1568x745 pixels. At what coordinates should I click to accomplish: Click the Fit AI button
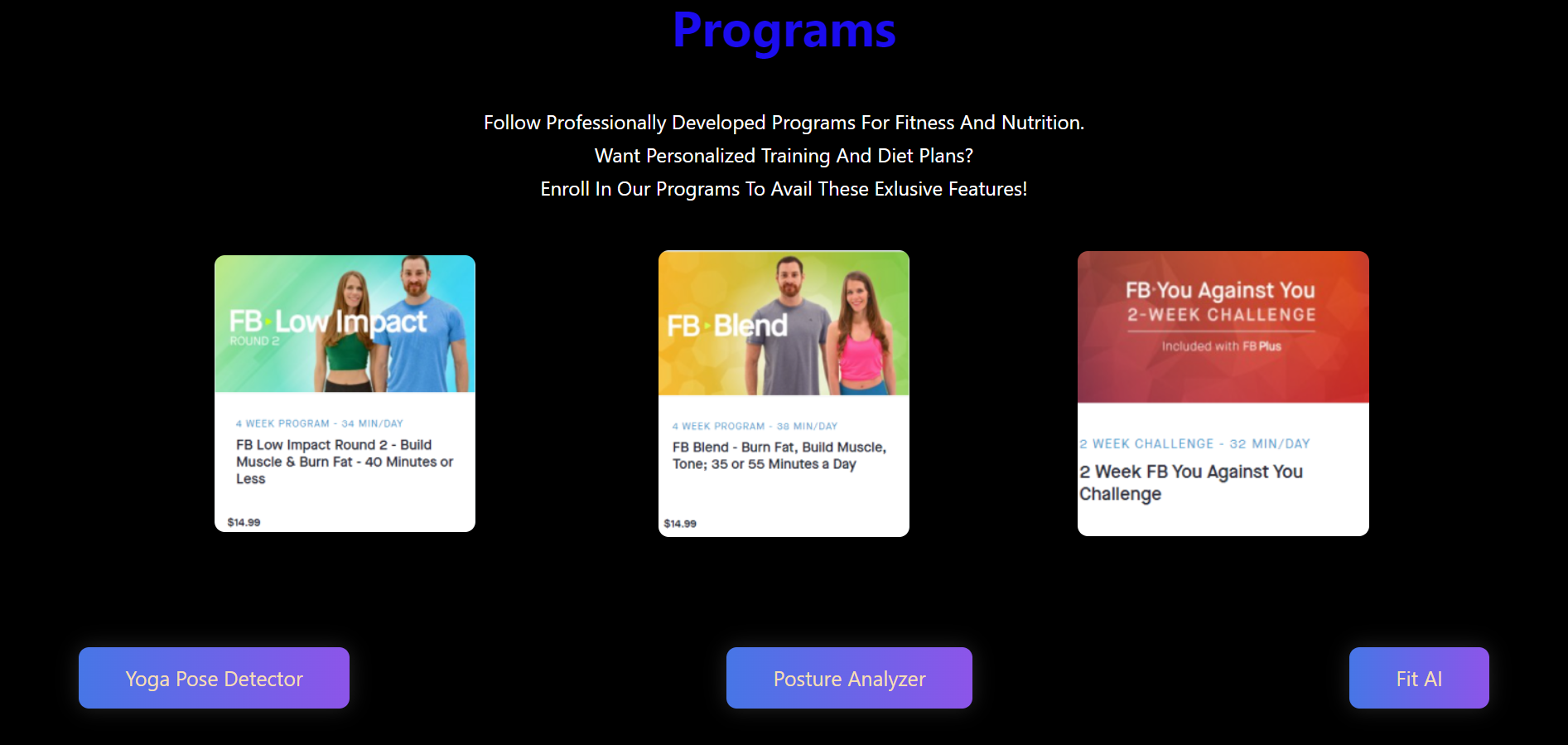coord(1419,678)
